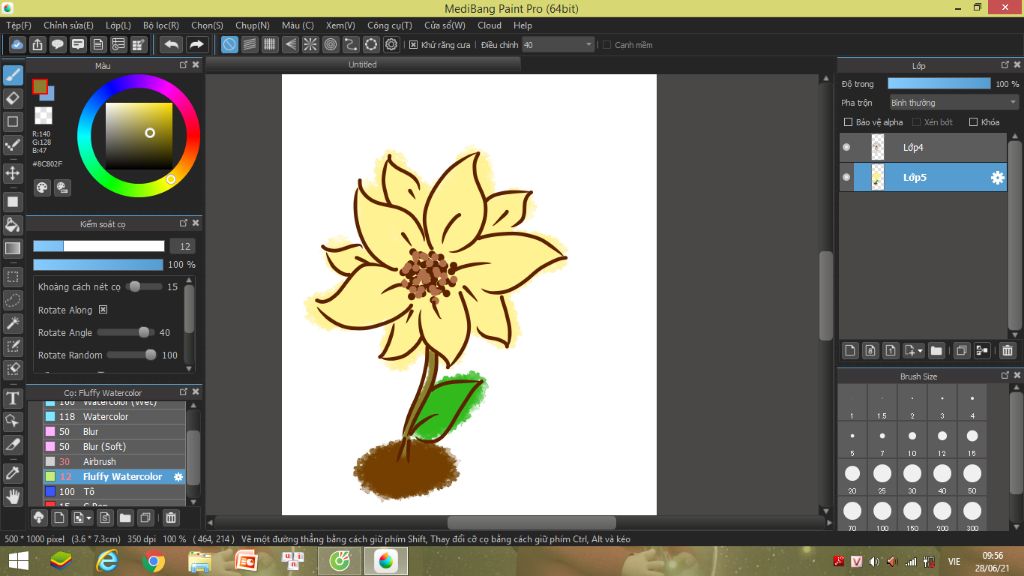Select the Magic Wand tool
The image size is (1024, 576).
tap(13, 323)
